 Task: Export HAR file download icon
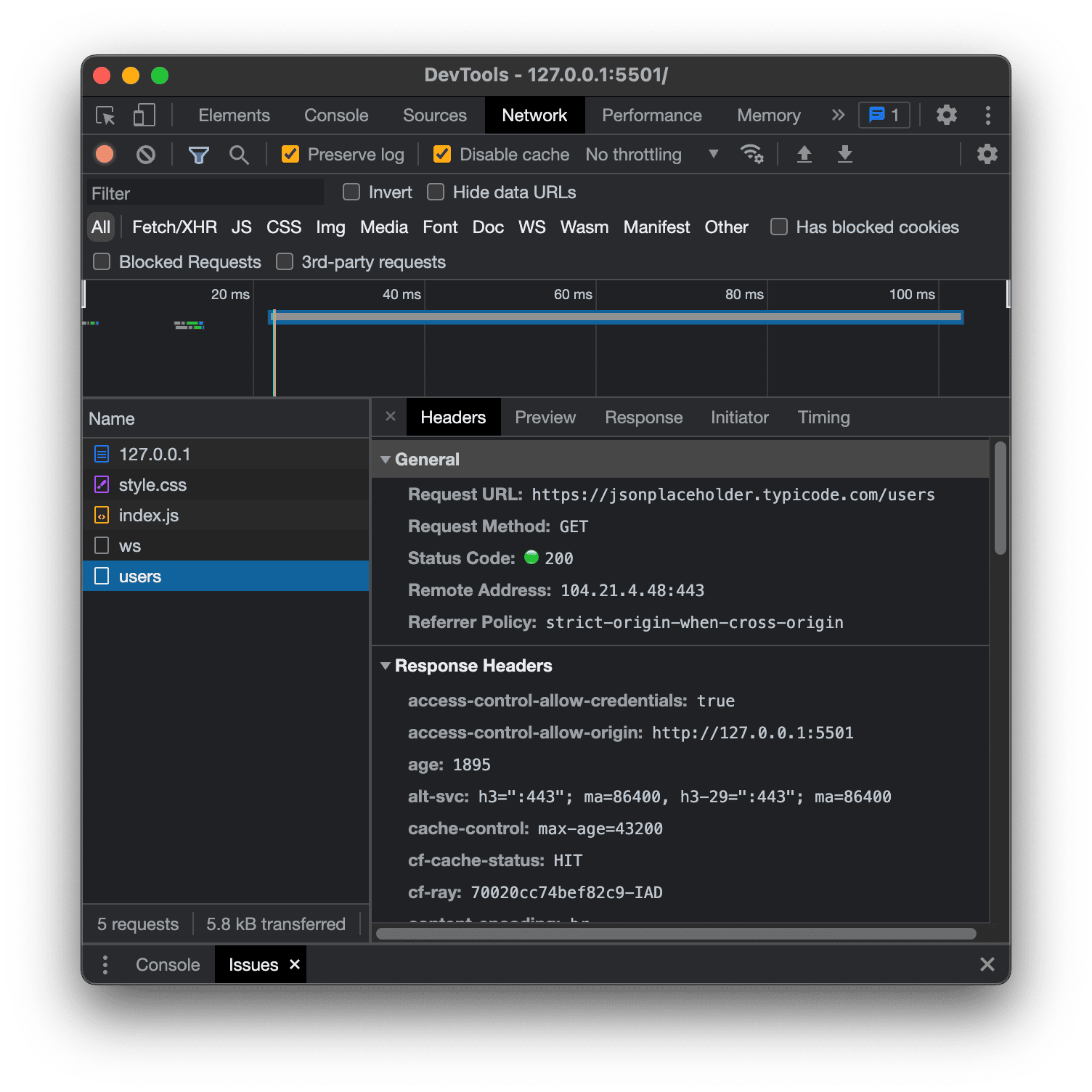click(x=844, y=154)
